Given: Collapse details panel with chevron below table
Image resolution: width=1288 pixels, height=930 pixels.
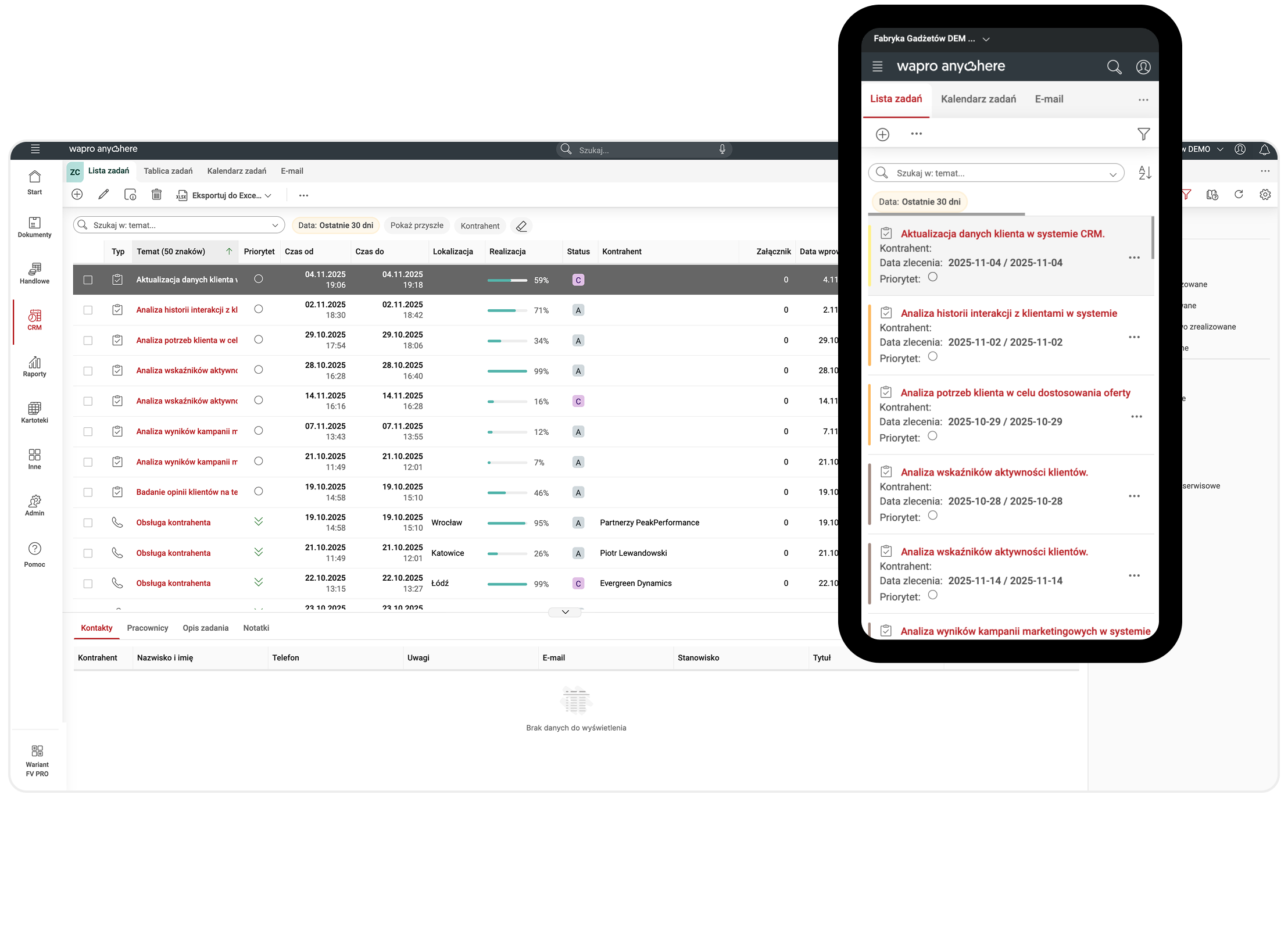Looking at the screenshot, I should 565,612.
